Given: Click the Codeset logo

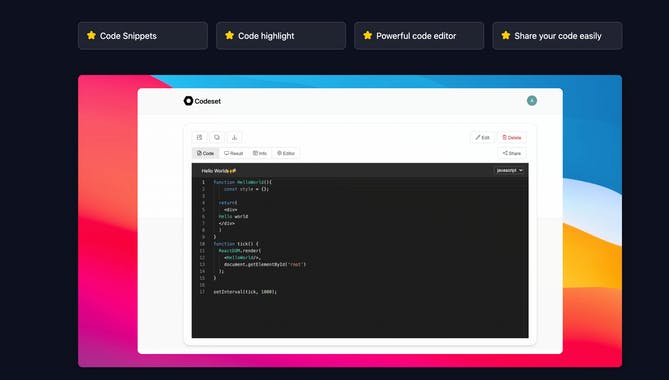Looking at the screenshot, I should click(x=202, y=101).
